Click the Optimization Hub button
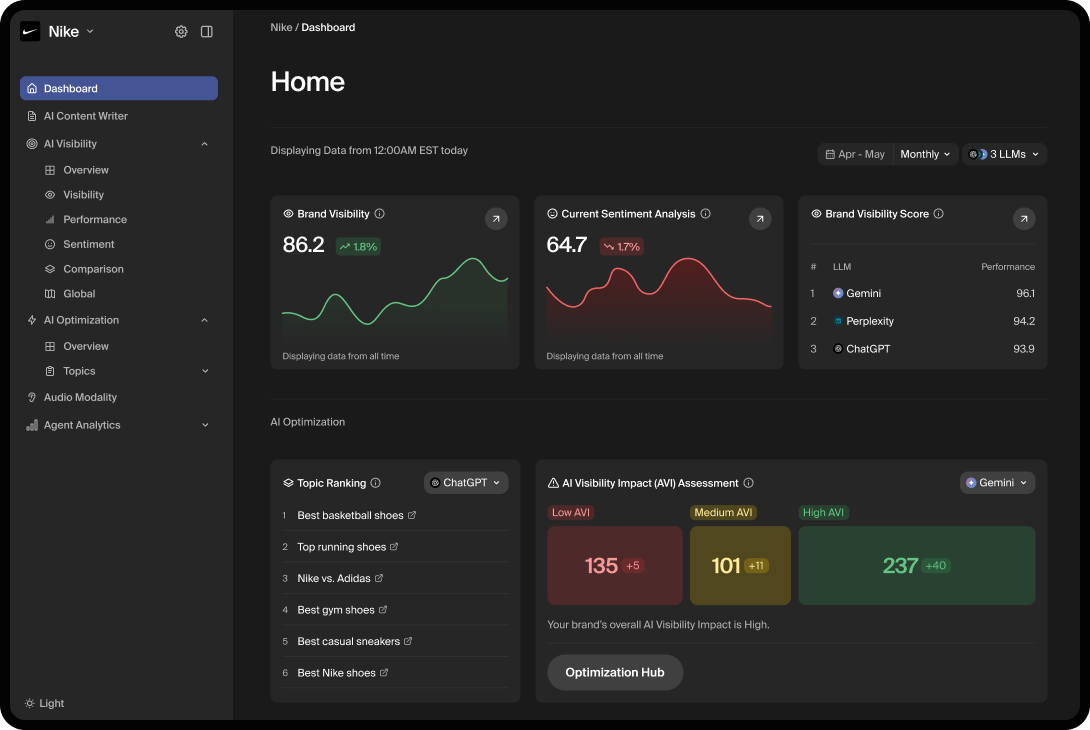The image size is (1090, 730). pos(614,672)
